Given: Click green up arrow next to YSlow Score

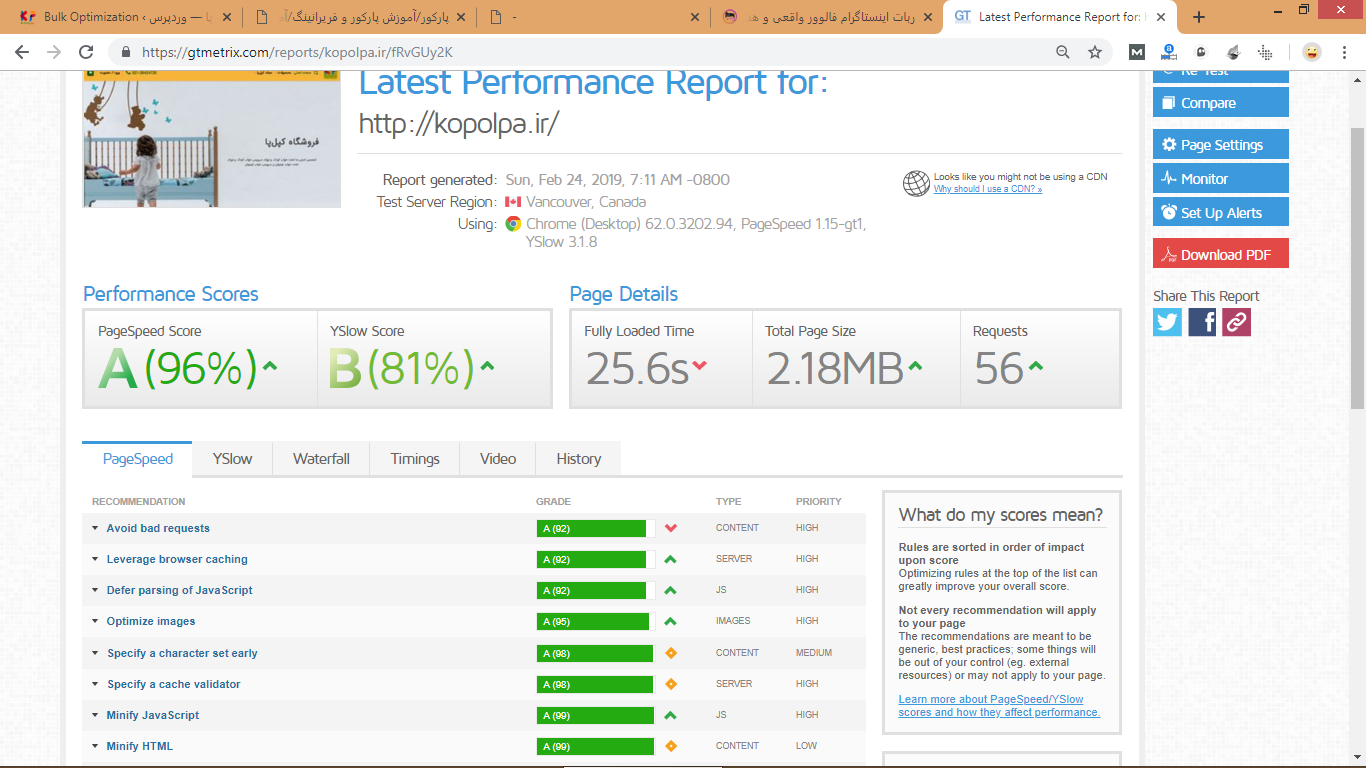Looking at the screenshot, I should (487, 366).
